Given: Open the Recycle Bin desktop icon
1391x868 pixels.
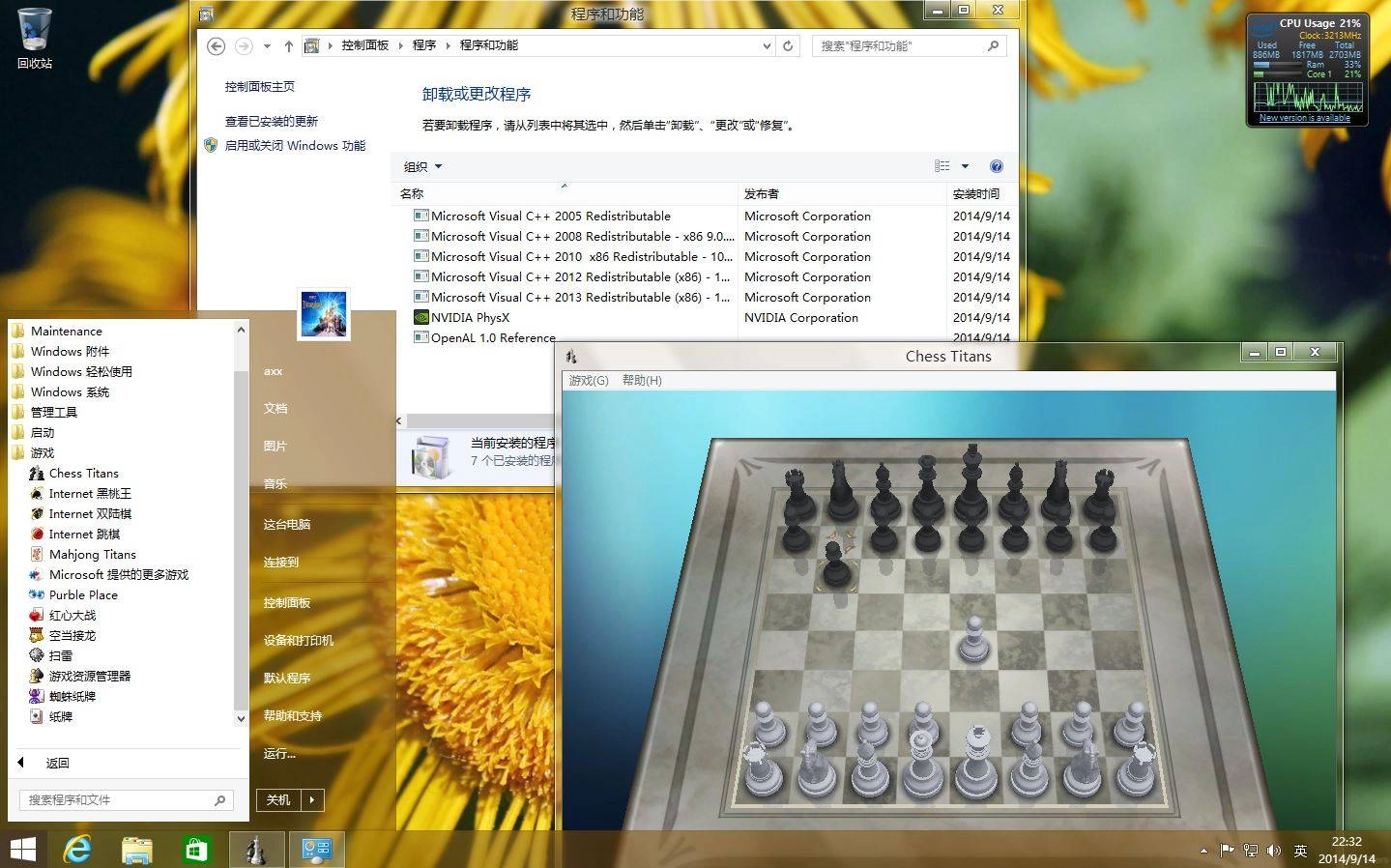Looking at the screenshot, I should (x=35, y=39).
